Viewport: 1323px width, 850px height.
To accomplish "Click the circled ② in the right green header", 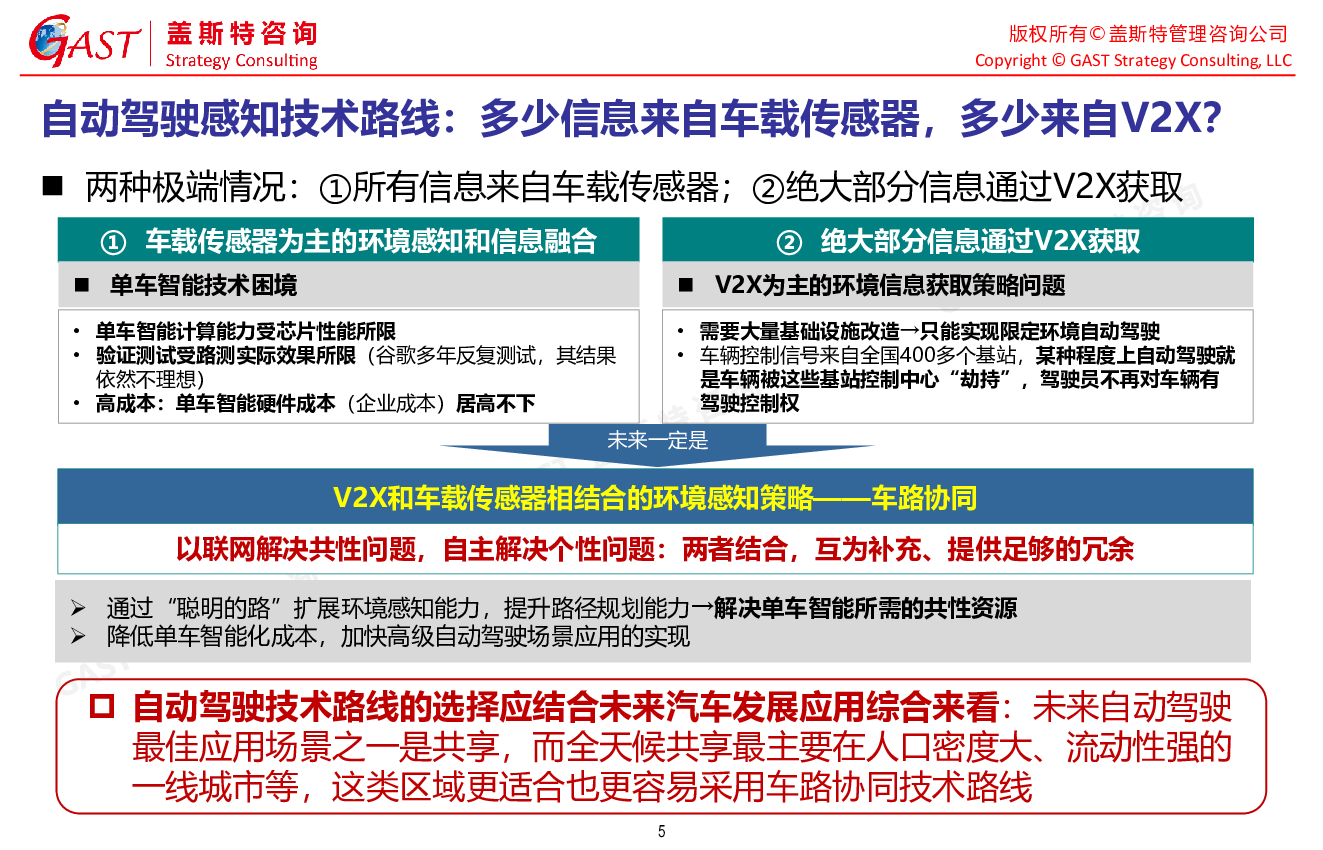I will (790, 242).
